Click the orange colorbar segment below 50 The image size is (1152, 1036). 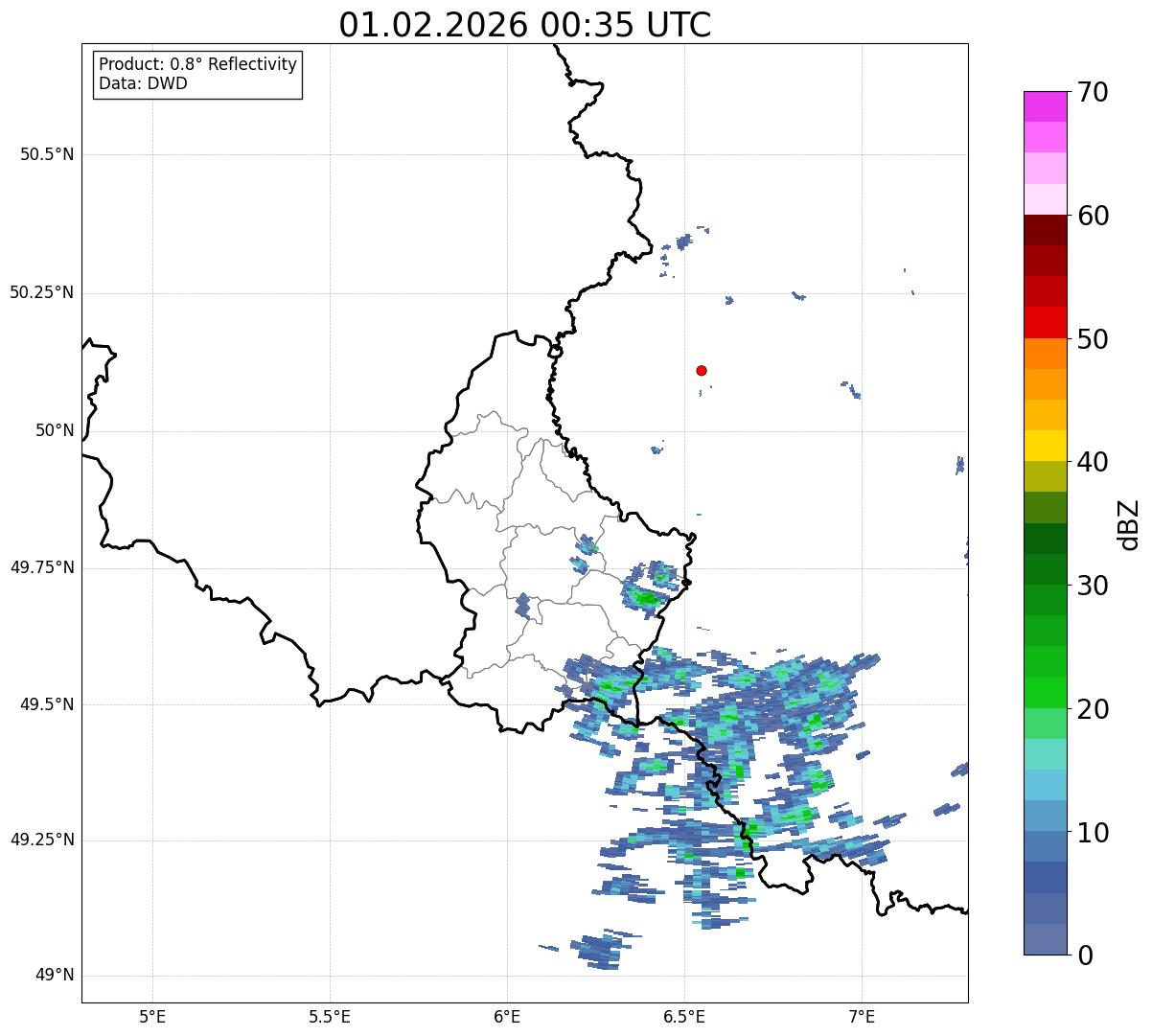coord(1045,354)
